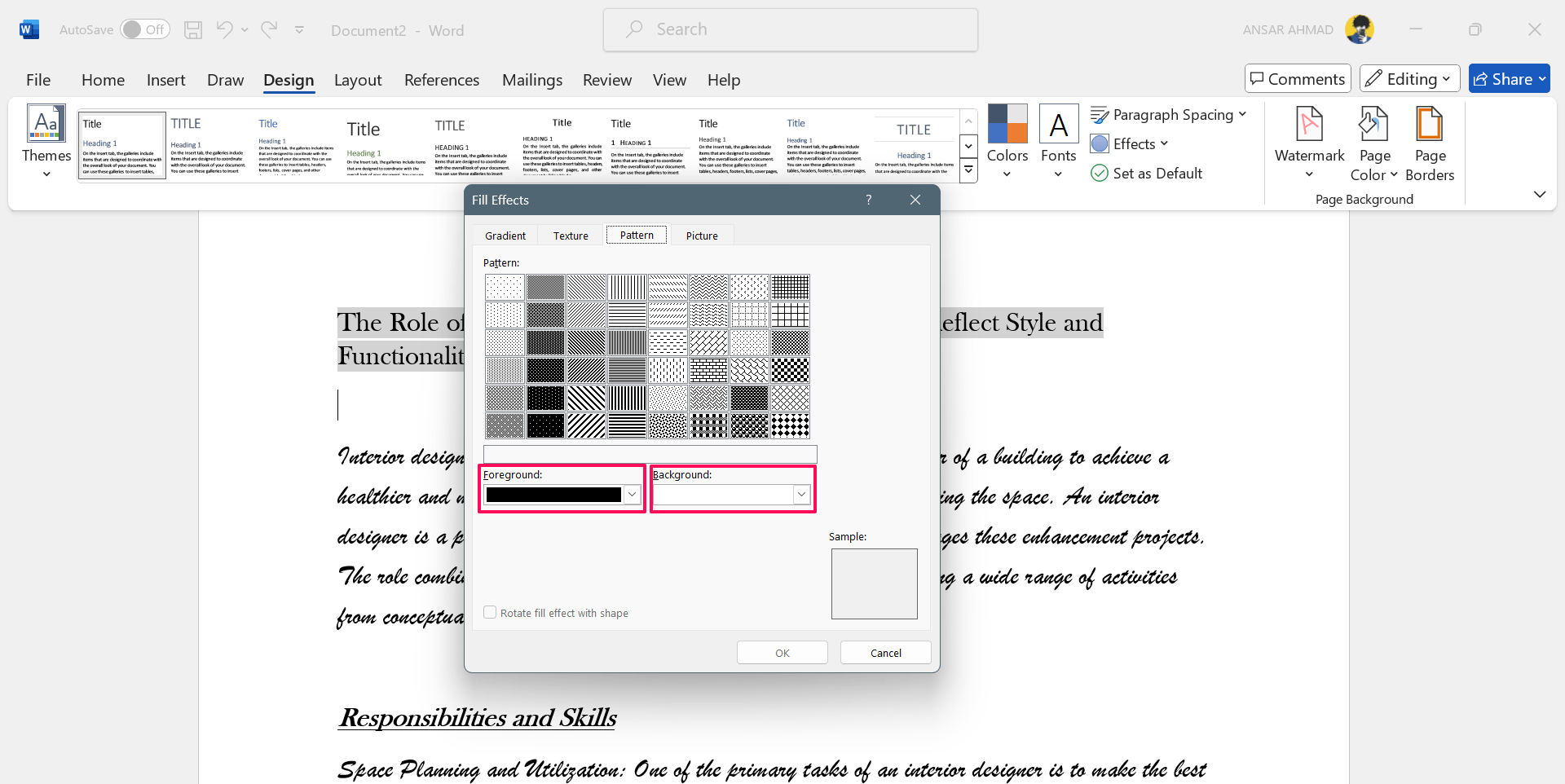Click the Redo arrow icon
This screenshot has height=784, width=1565.
pyautogui.click(x=269, y=29)
